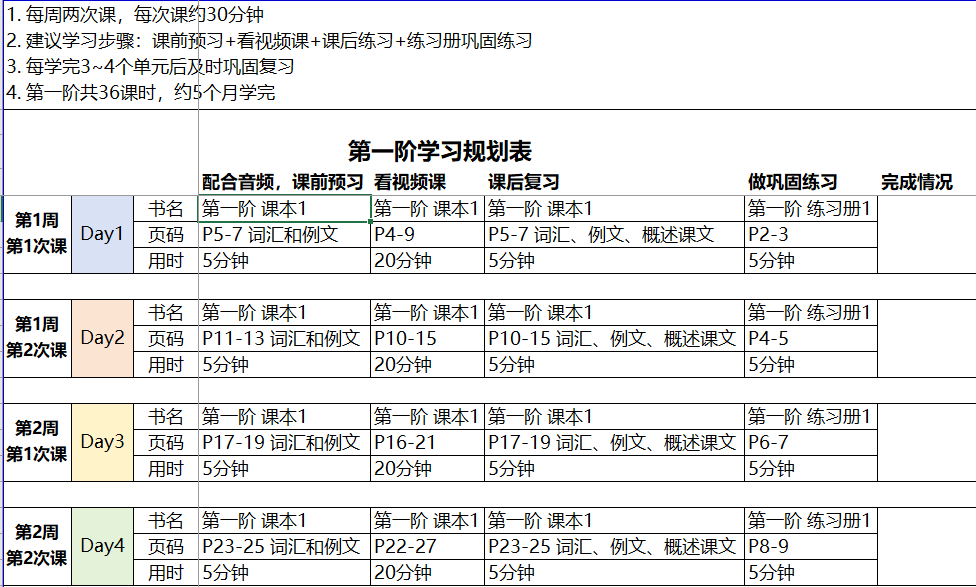976x587 pixels.
Task: Click note 4 about 第一阶共36课时
Action: [141, 93]
